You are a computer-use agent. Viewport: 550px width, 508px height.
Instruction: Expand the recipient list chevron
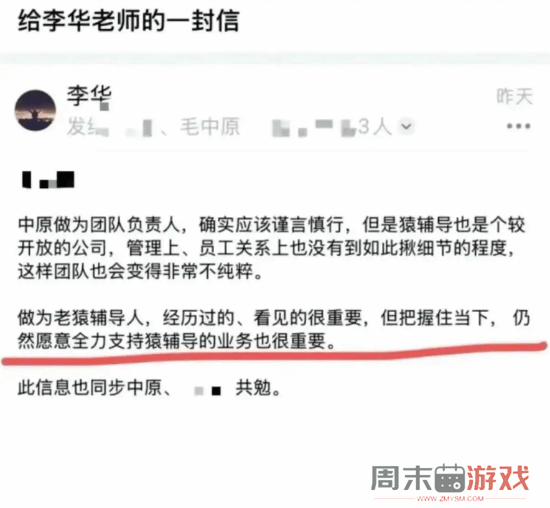(406, 126)
